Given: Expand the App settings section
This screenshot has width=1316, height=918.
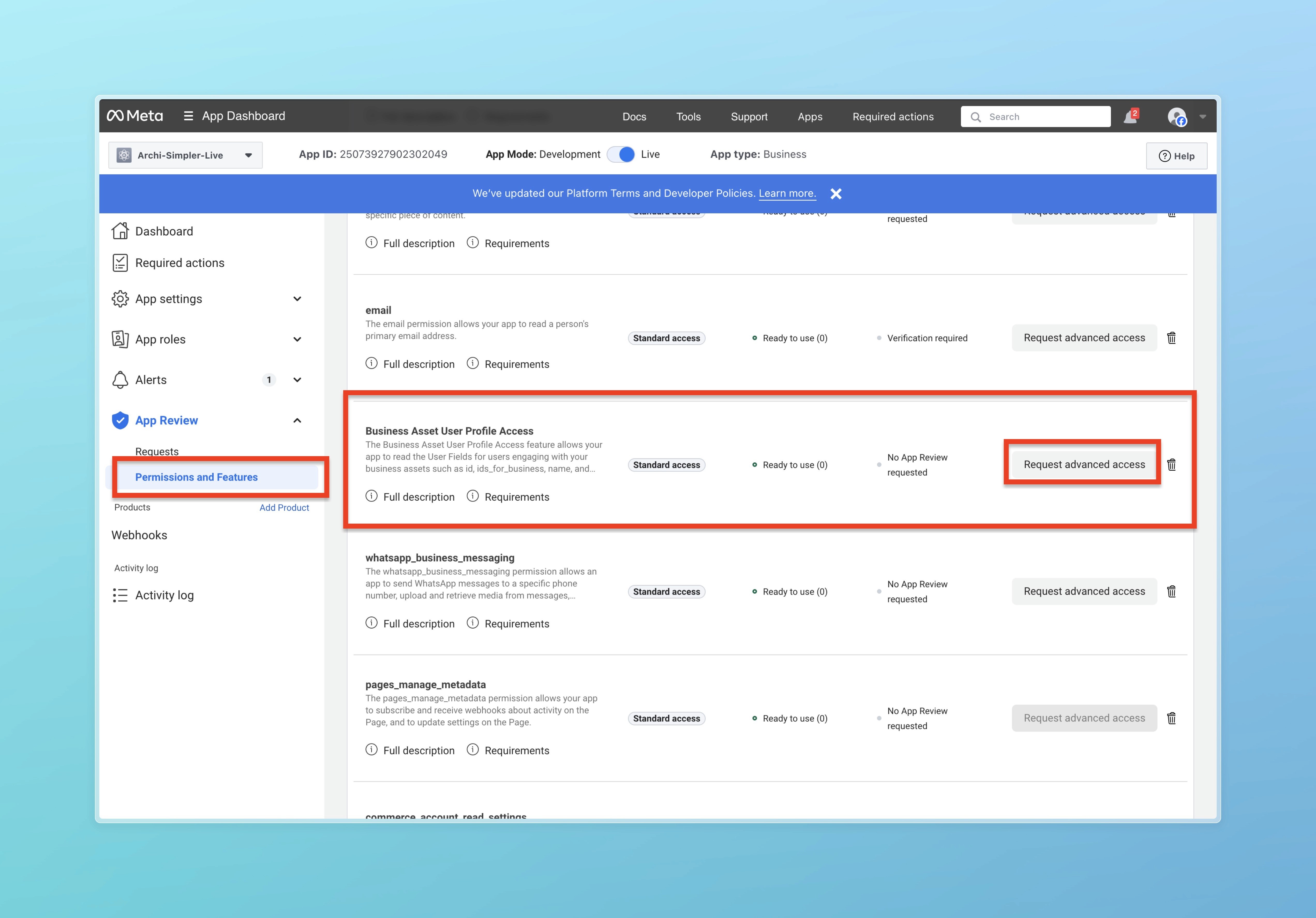Looking at the screenshot, I should 297,299.
